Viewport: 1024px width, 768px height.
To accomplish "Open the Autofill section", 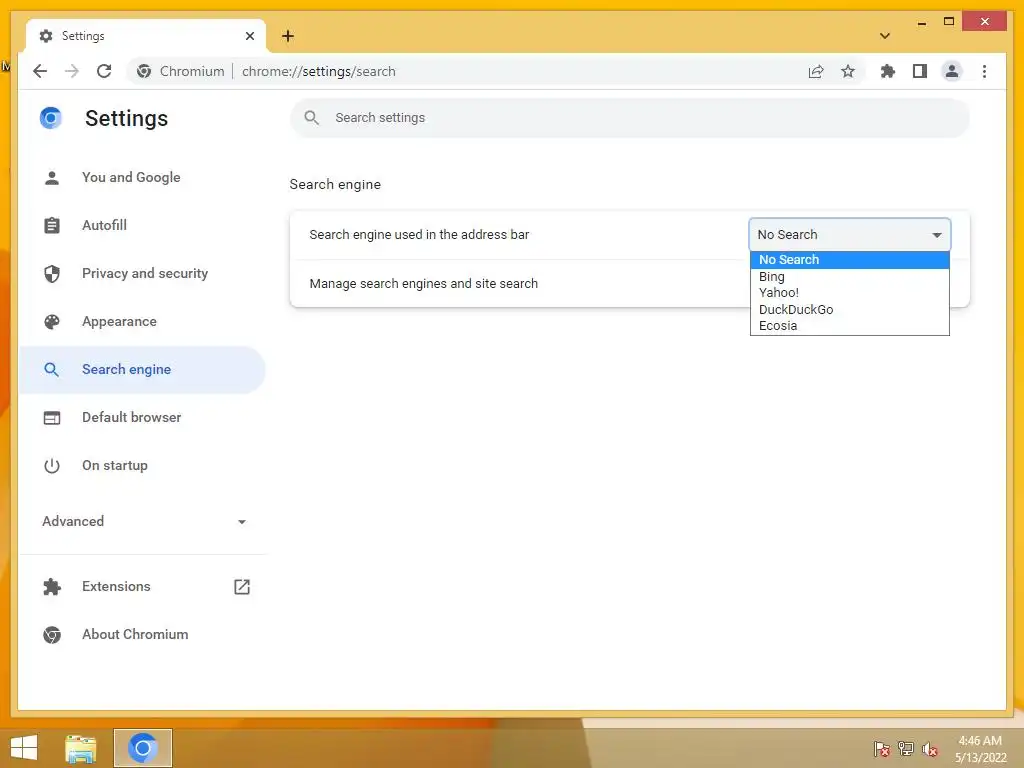I will click(142, 225).
